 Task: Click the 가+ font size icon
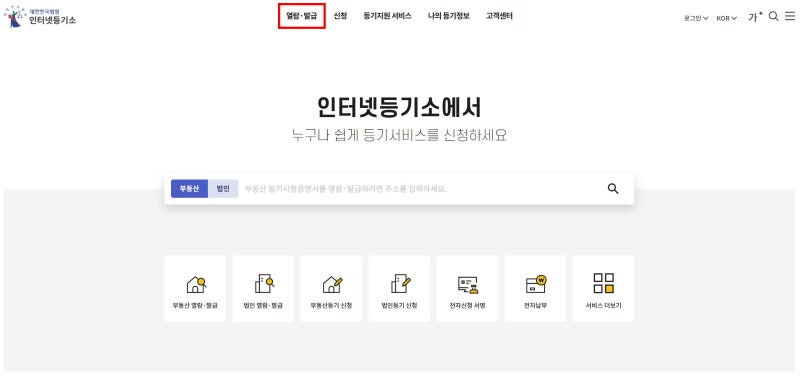pos(755,16)
